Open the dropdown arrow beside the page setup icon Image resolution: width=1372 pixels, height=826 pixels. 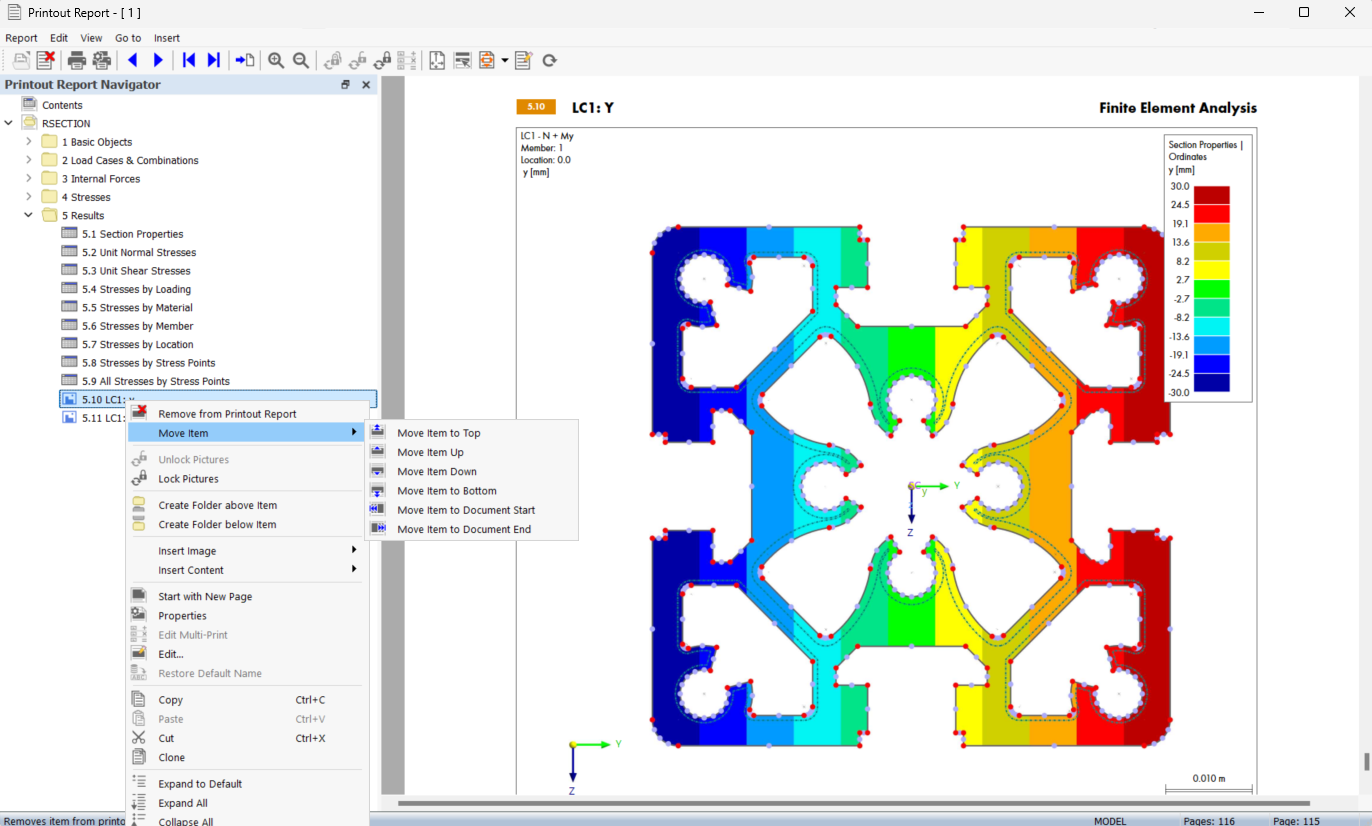click(505, 60)
